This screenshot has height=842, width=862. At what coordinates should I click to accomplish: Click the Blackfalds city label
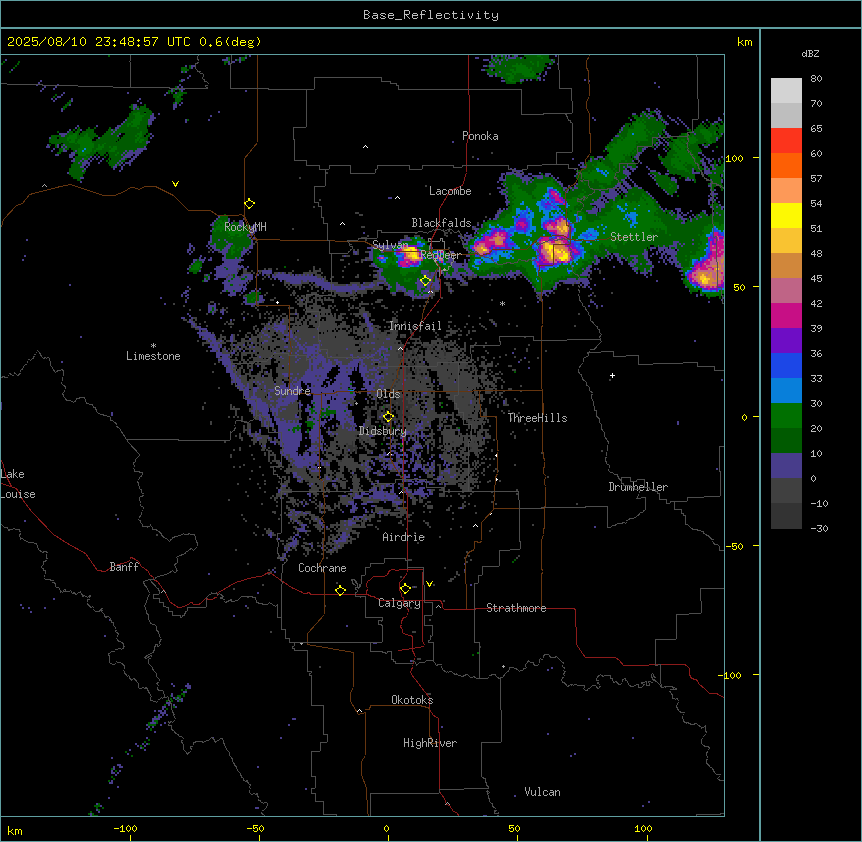pos(441,223)
